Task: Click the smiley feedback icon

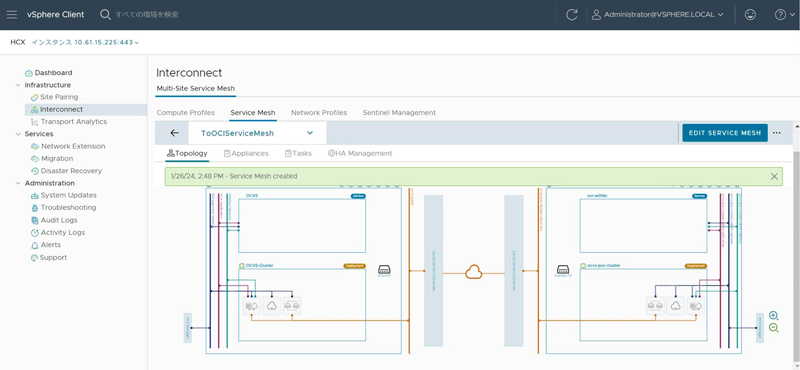Action: (x=750, y=15)
